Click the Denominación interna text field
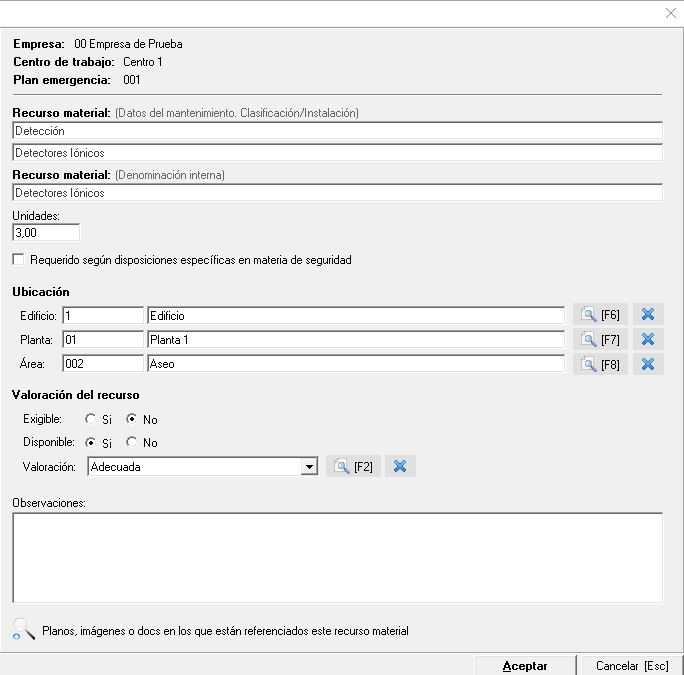The height and width of the screenshot is (675, 684). [337, 193]
